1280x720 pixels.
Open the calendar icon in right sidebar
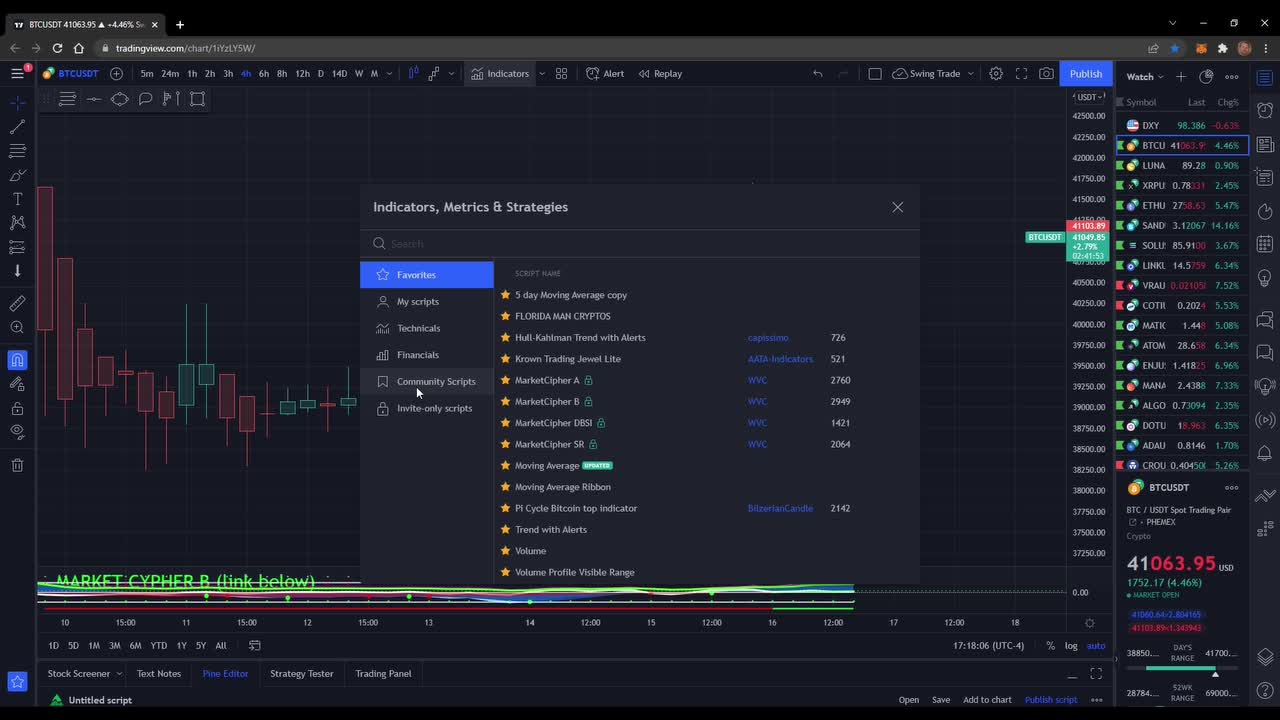[1265, 243]
